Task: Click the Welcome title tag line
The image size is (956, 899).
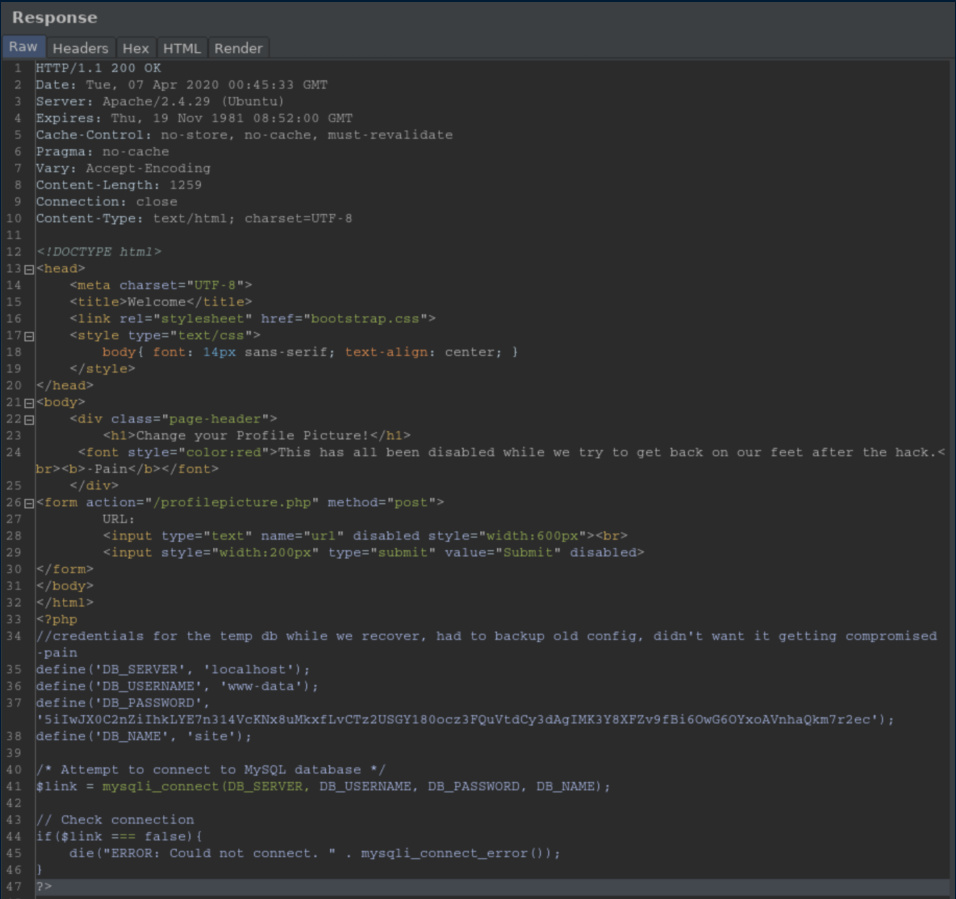Action: pyautogui.click(x=160, y=301)
